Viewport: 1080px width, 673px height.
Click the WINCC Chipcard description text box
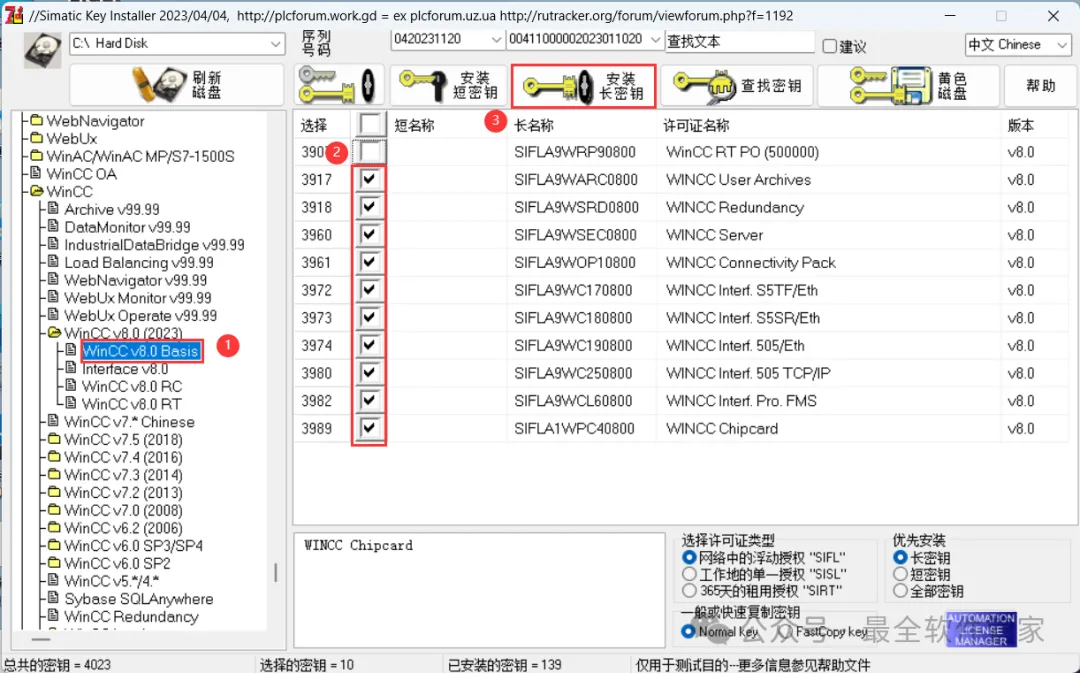[x=479, y=590]
